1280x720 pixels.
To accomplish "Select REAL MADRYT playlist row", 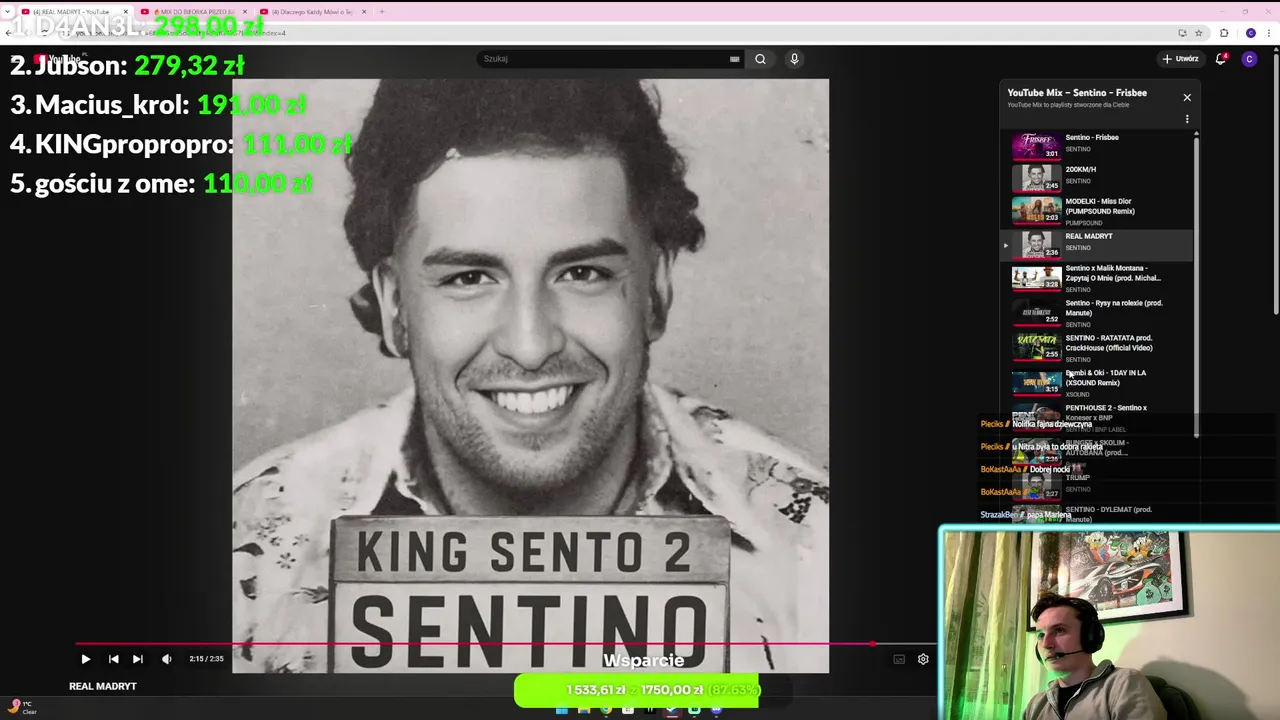I will (x=1097, y=244).
